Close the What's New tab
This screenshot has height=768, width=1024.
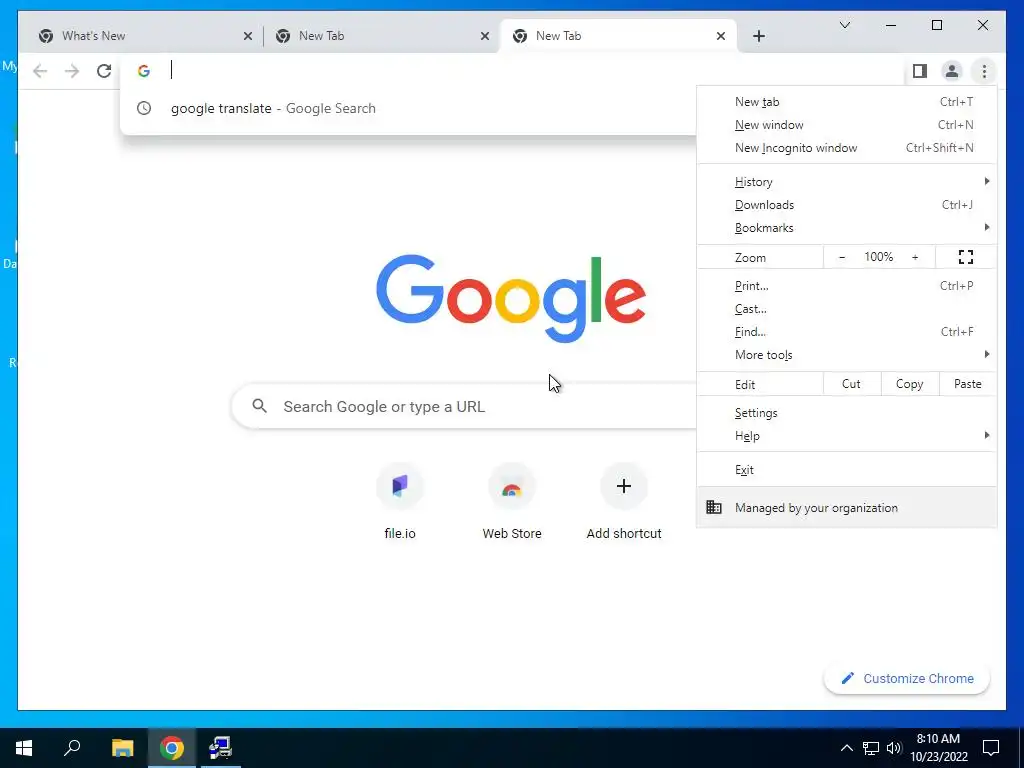pyautogui.click(x=248, y=36)
